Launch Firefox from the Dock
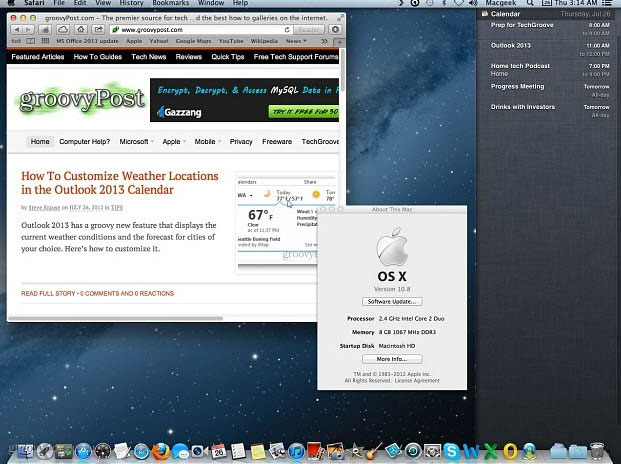Viewport: 621px width, 464px height. (161, 451)
